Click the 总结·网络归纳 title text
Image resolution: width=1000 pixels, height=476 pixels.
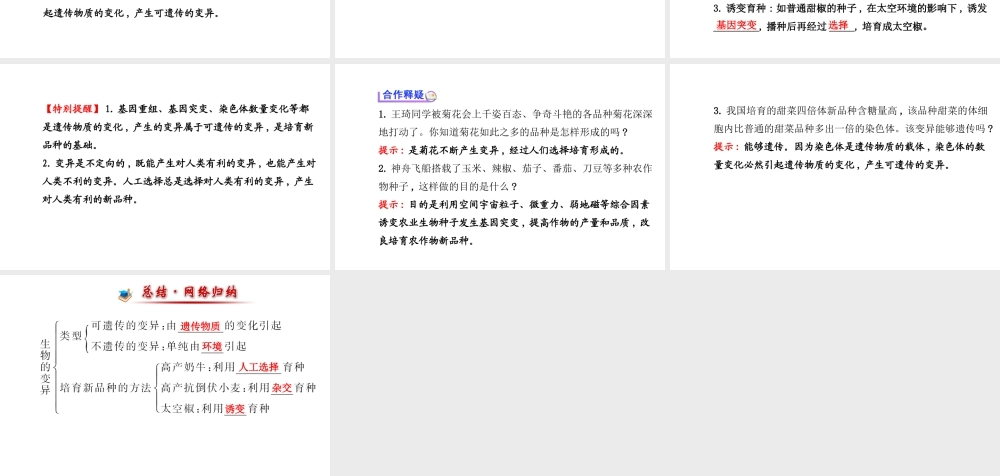[189, 293]
